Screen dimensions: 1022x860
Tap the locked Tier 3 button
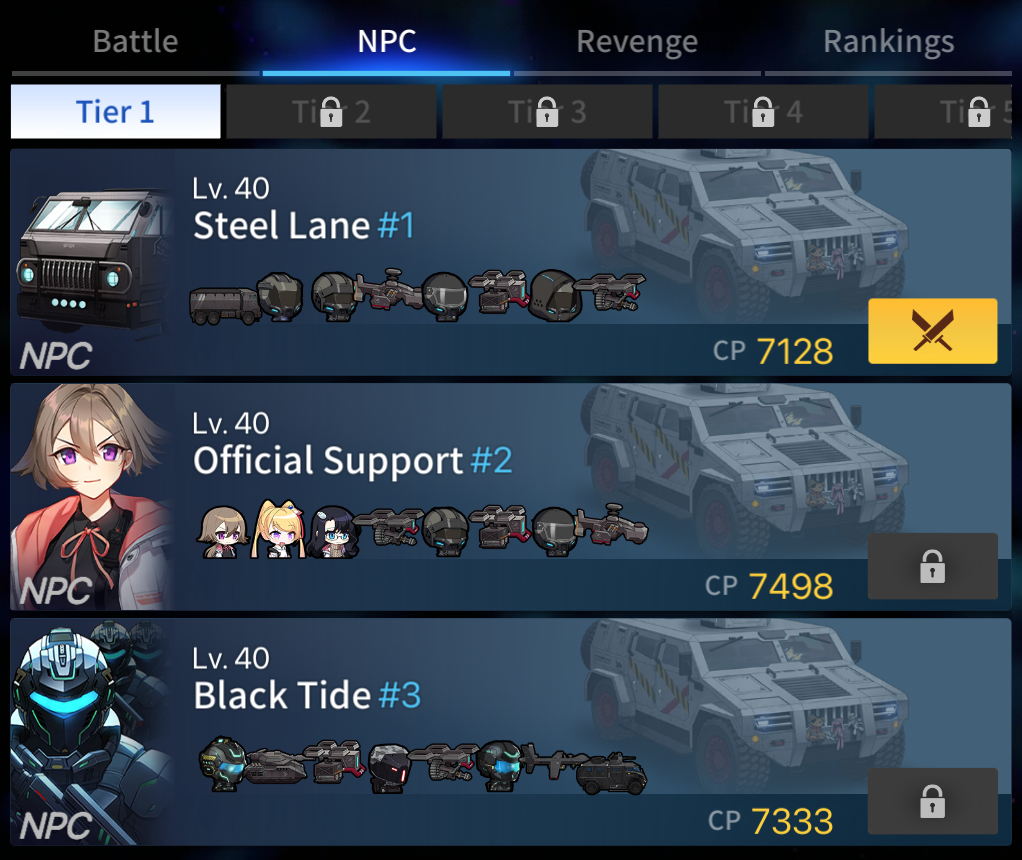pos(547,111)
